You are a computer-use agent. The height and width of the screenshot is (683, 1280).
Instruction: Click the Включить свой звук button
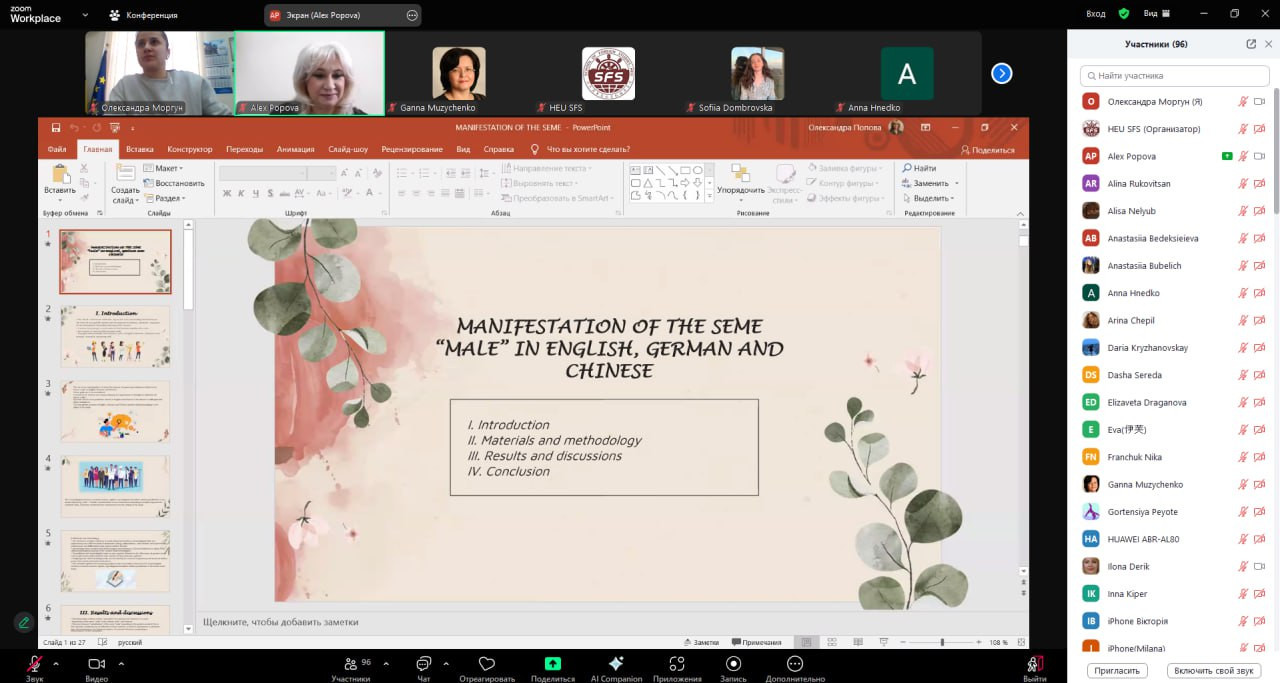(x=1214, y=671)
